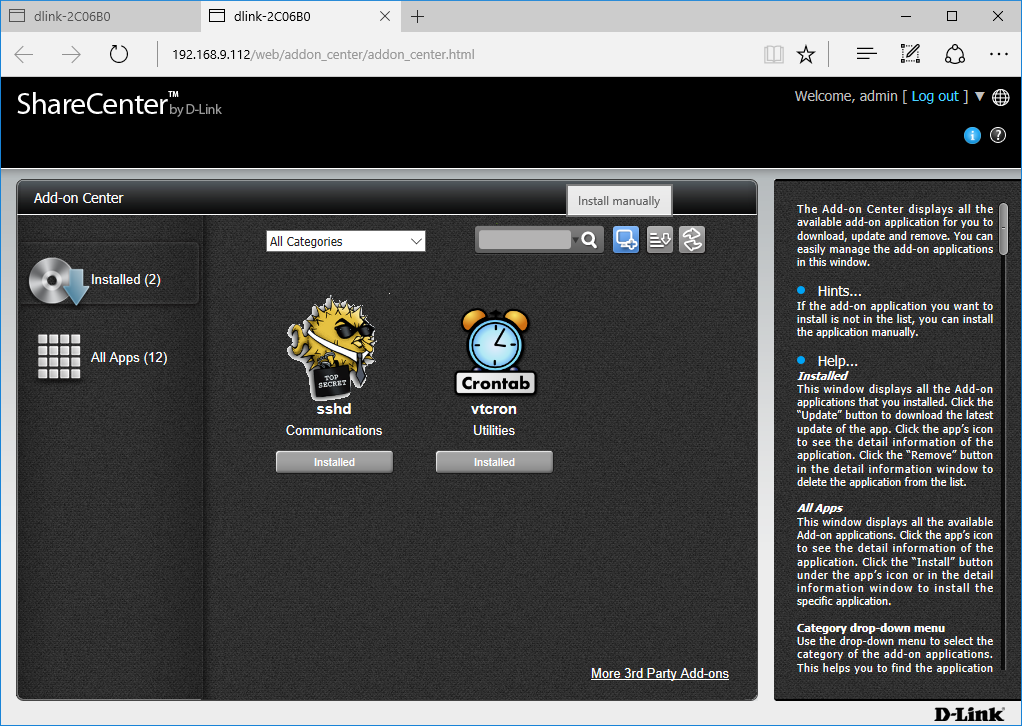Open the triangle menu next to Log out
1022x726 pixels.
click(979, 96)
